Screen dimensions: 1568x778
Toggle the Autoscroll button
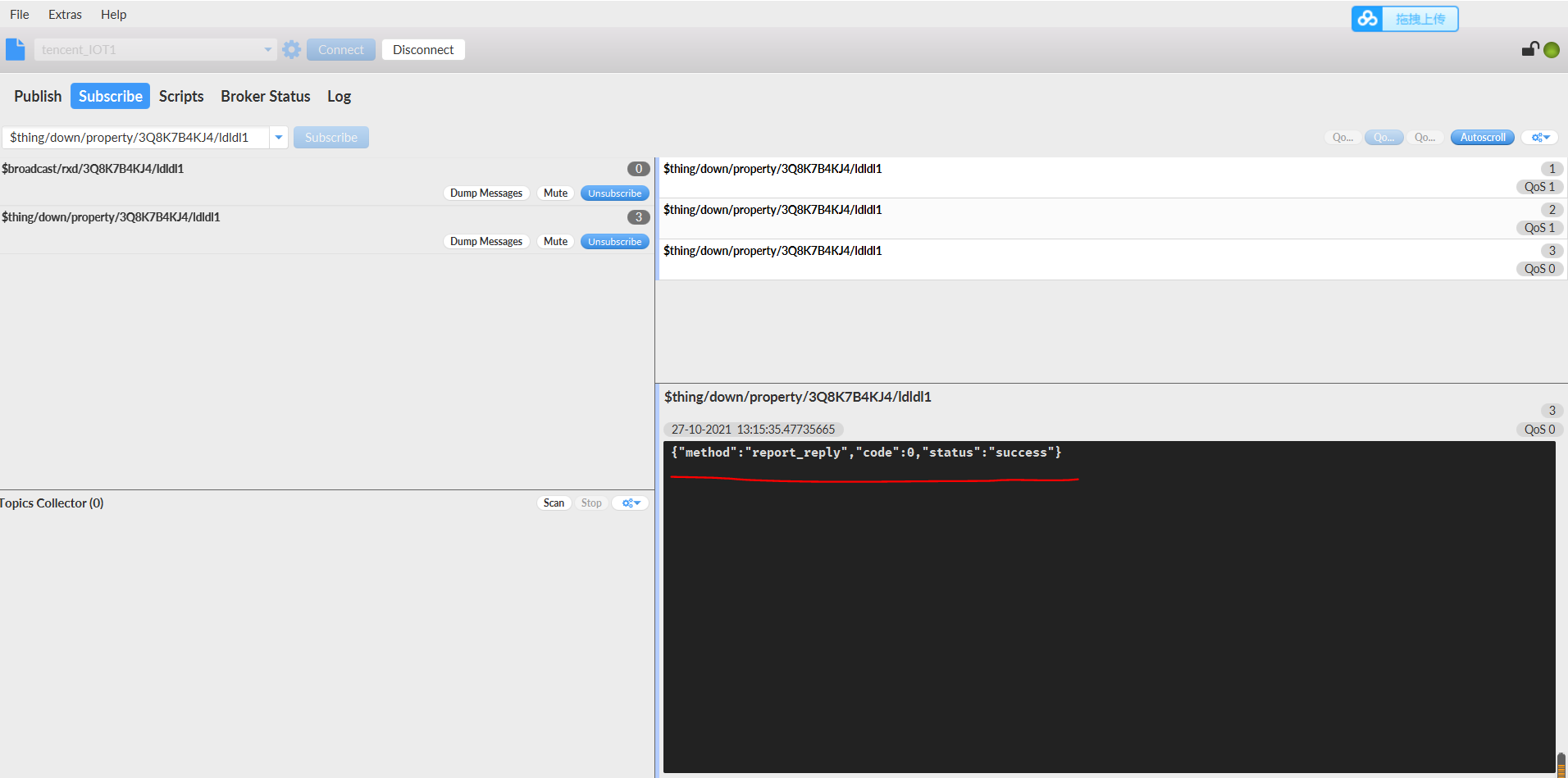click(1483, 138)
